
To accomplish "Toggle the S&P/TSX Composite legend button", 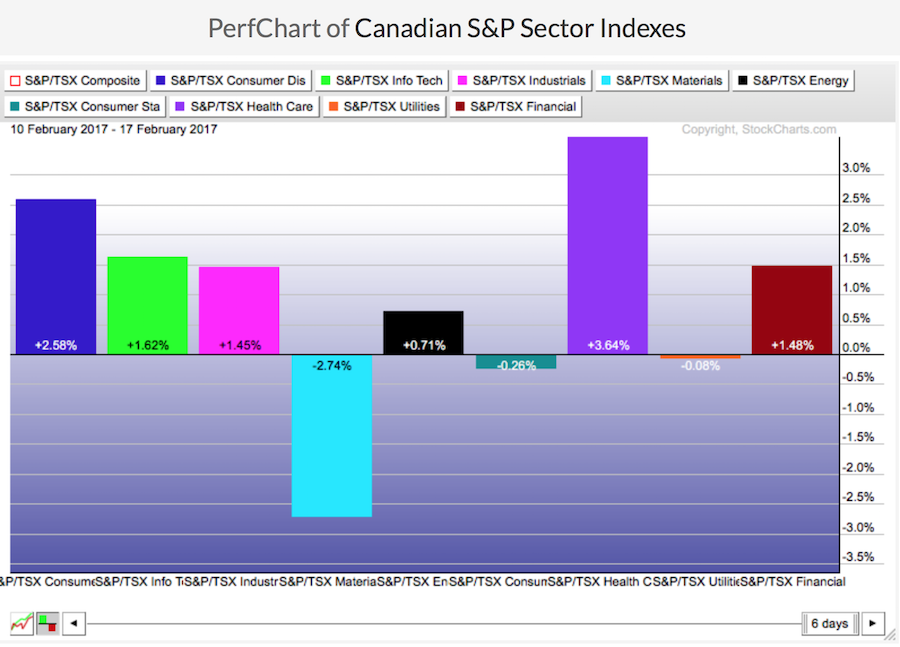I will tap(76, 80).
